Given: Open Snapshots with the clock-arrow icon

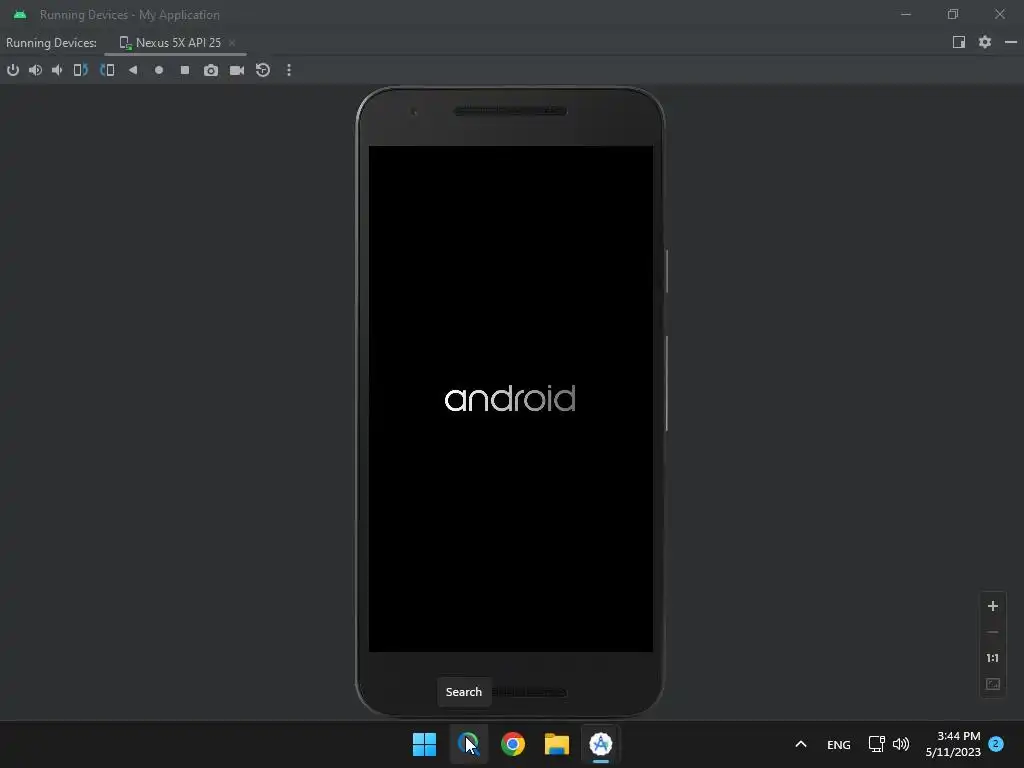Looking at the screenshot, I should click(x=263, y=70).
